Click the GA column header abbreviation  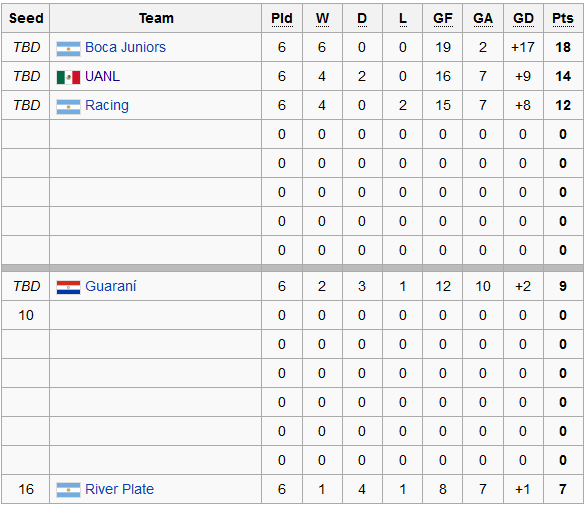(483, 18)
